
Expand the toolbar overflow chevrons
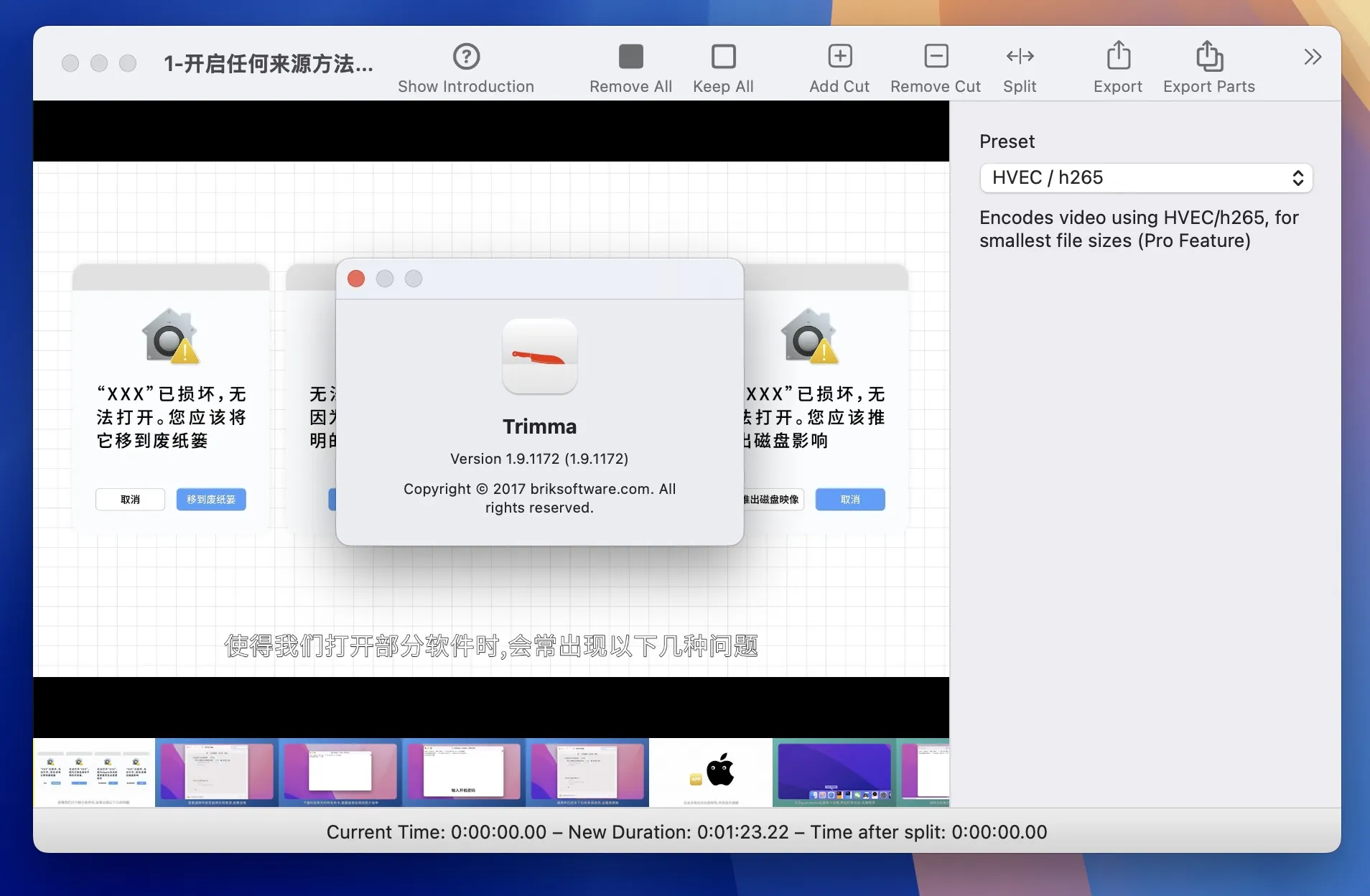(x=1313, y=57)
